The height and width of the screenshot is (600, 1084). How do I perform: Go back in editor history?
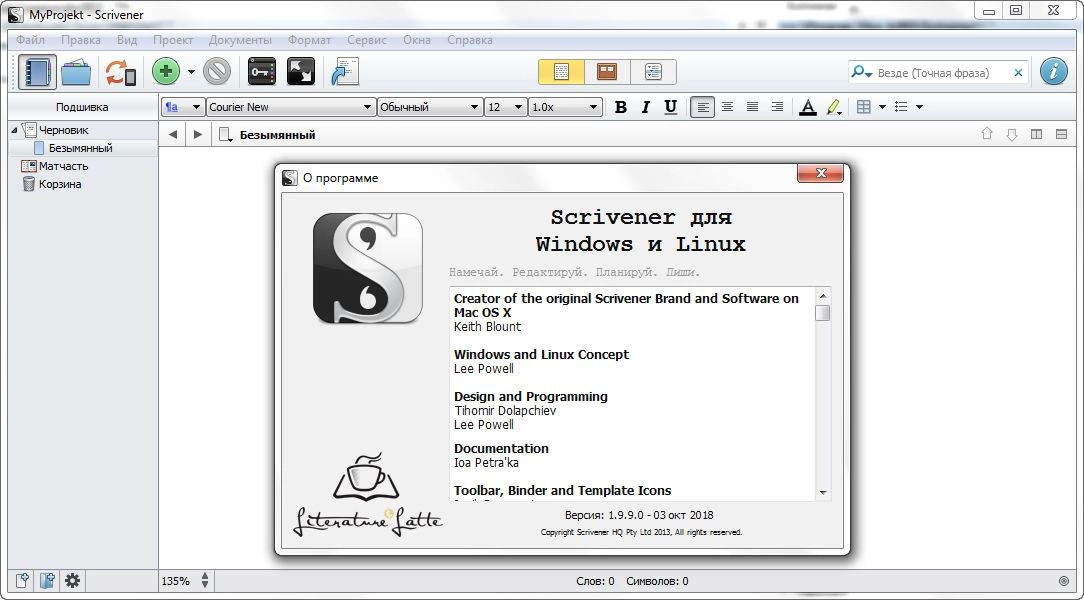(x=173, y=135)
